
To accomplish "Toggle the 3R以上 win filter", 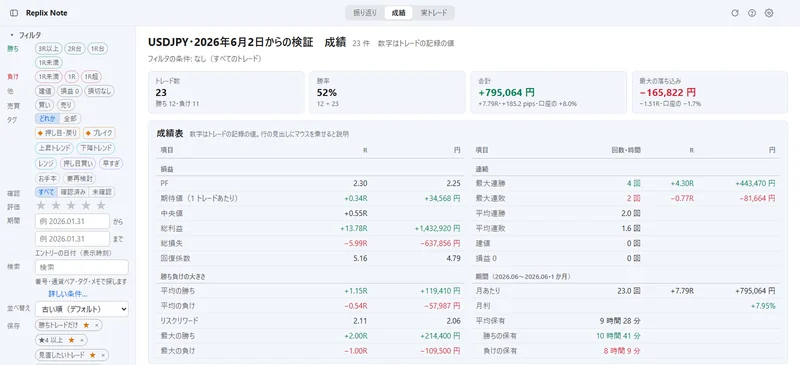I will (x=49, y=48).
